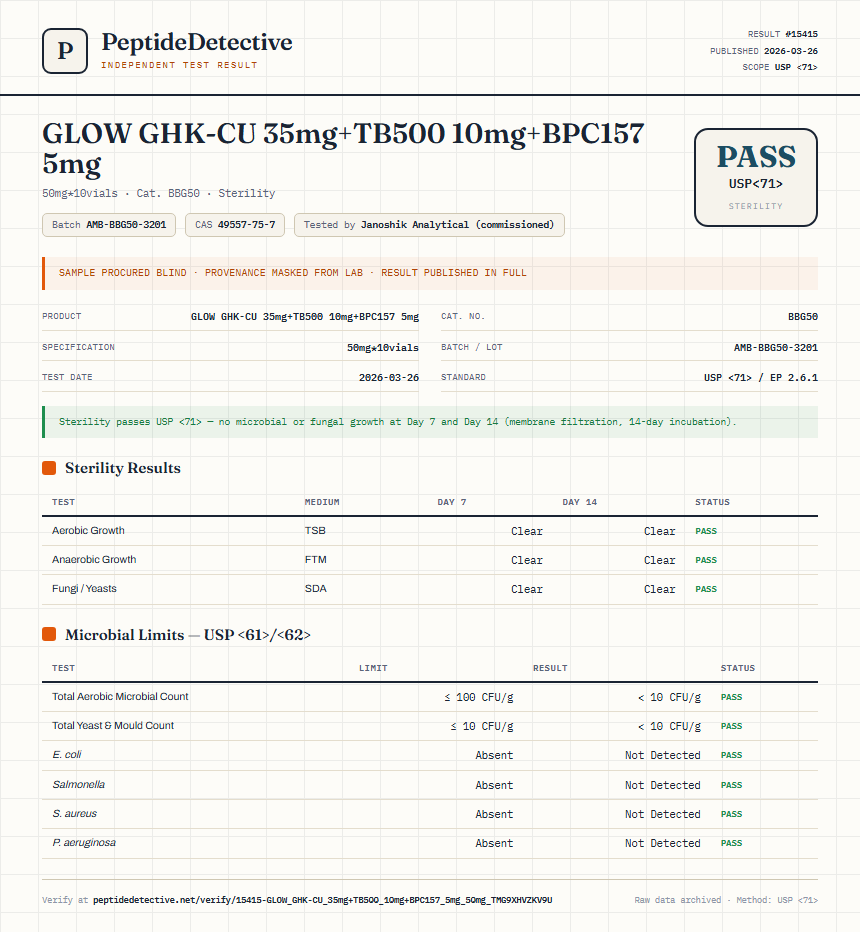The height and width of the screenshot is (932, 860).
Task: Open the verify URL at the bottom
Action: (x=323, y=900)
